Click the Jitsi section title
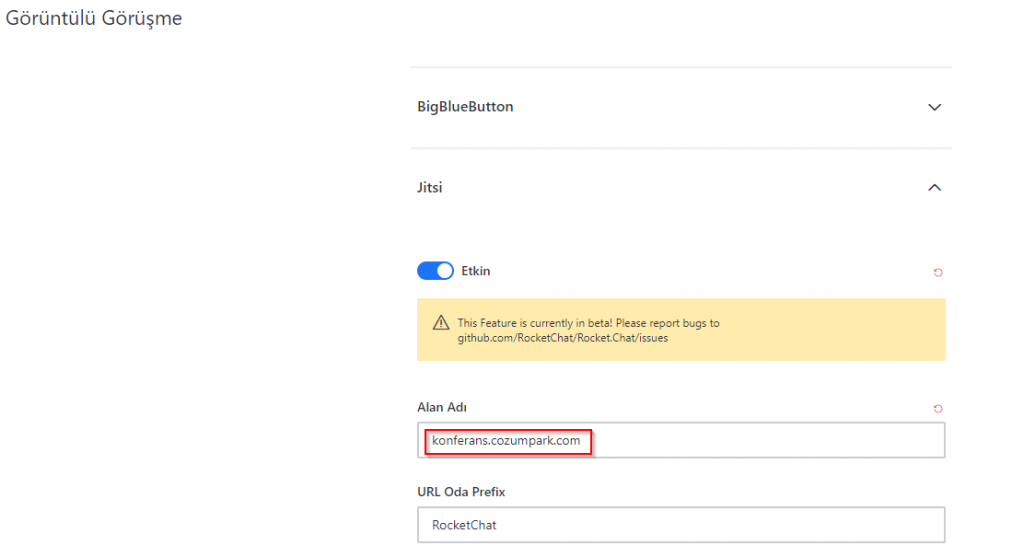Screen dimensions: 1024x557 tap(429, 187)
